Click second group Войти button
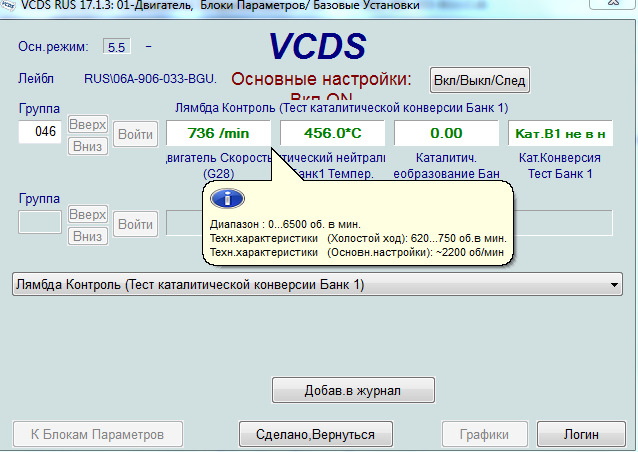Screen dimensions: 638x452 pos(135,224)
